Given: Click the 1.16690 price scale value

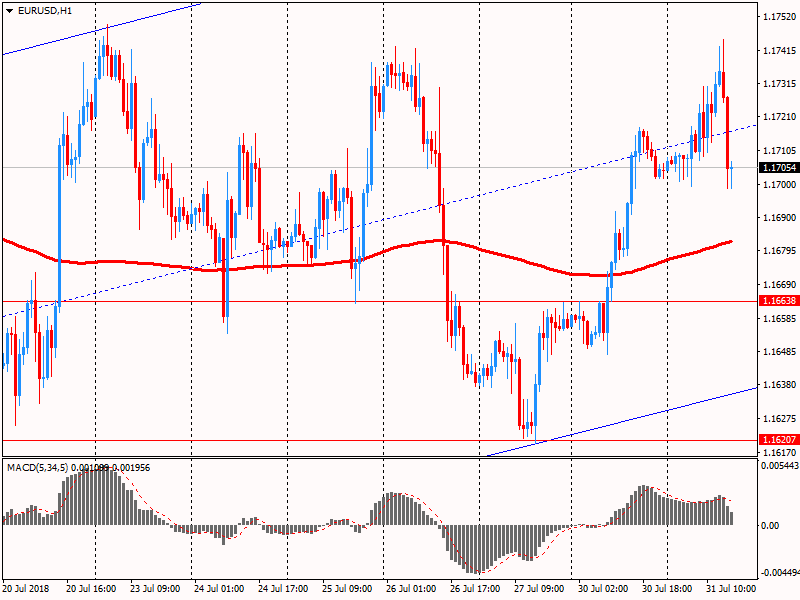Looking at the screenshot, I should point(779,284).
